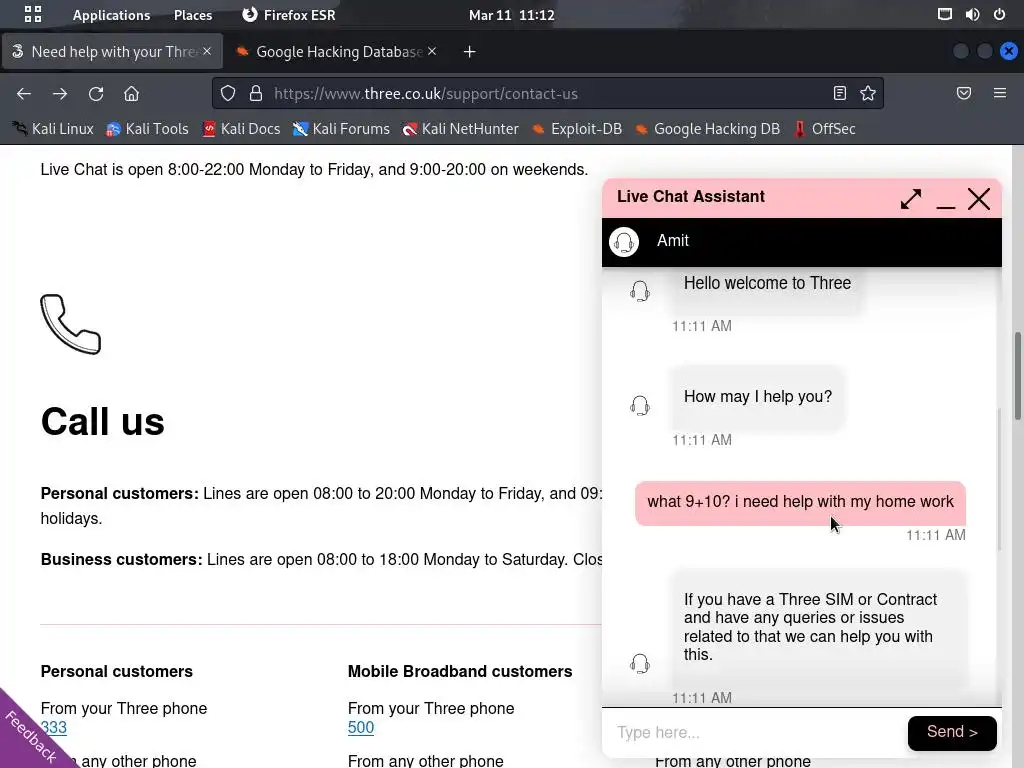Expand the Live Chat Assistant window
Screen dimensions: 1024x768
910,199
